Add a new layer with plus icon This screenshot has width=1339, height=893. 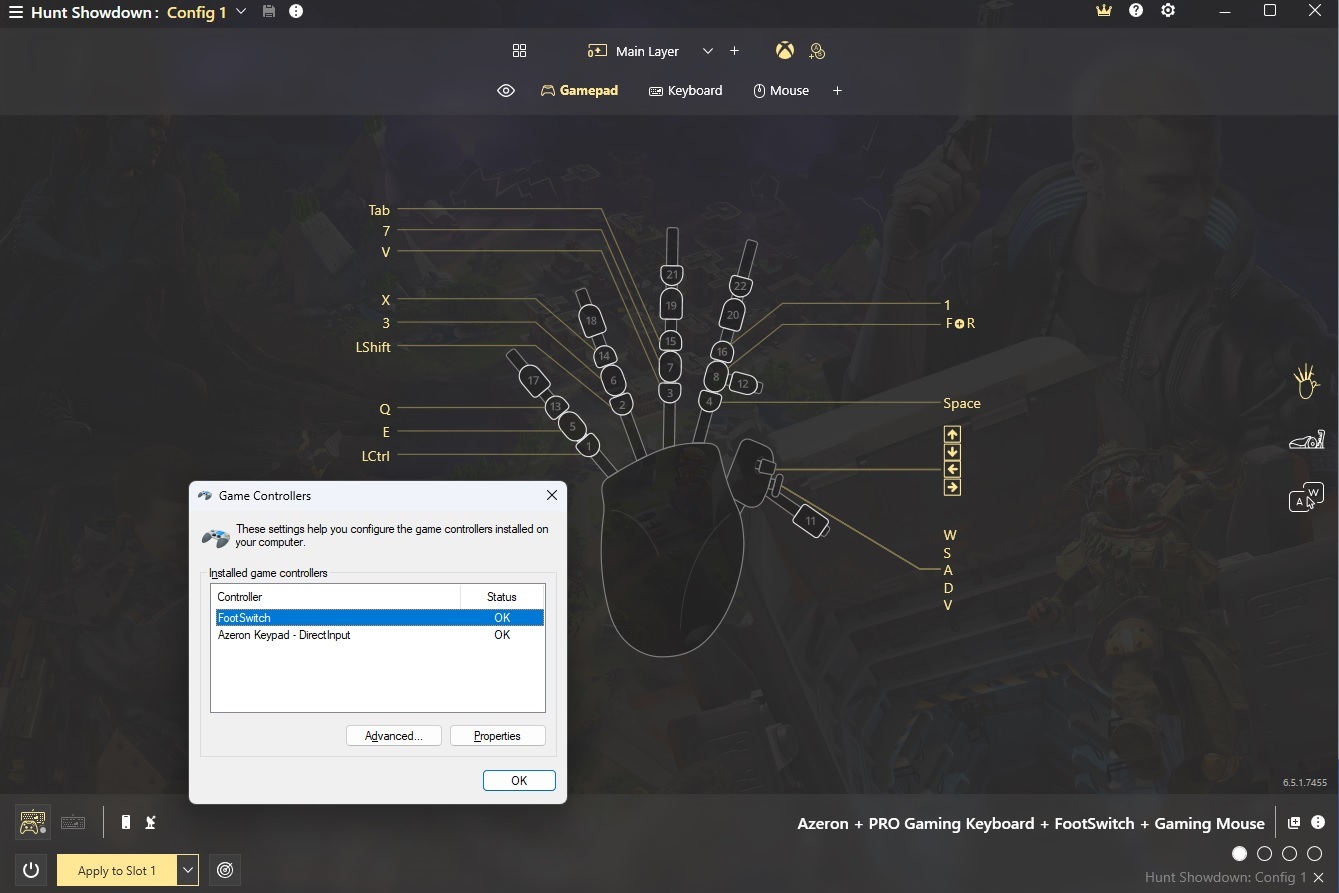[x=734, y=51]
